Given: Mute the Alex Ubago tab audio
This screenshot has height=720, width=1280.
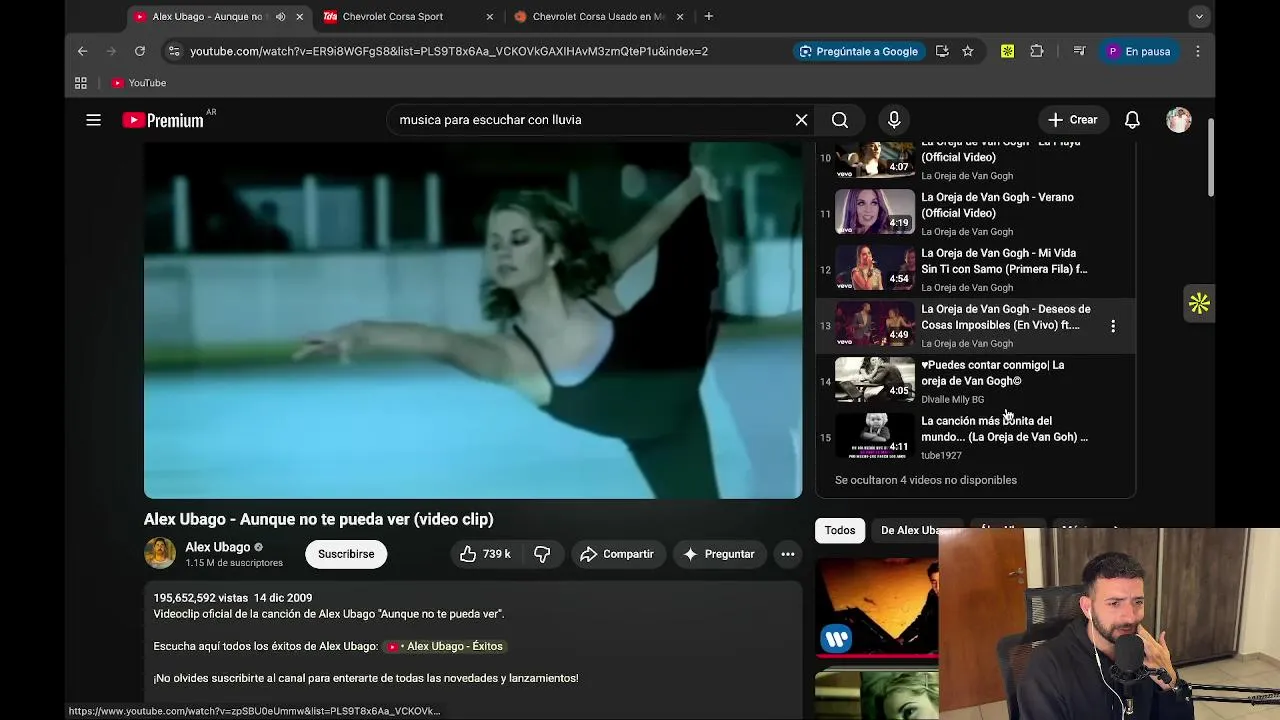Looking at the screenshot, I should [x=280, y=16].
